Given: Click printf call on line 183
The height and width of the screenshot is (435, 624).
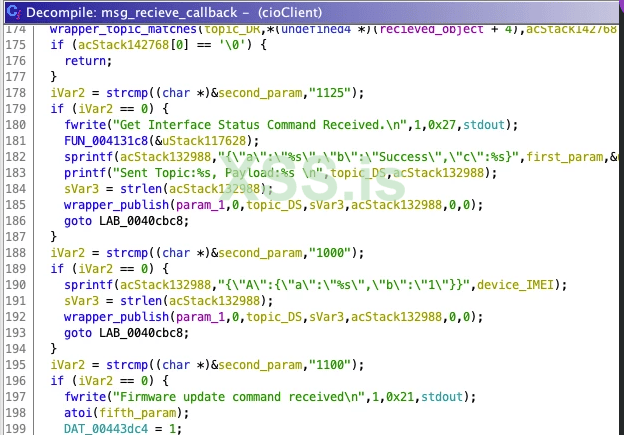Looking at the screenshot, I should click(85, 173).
